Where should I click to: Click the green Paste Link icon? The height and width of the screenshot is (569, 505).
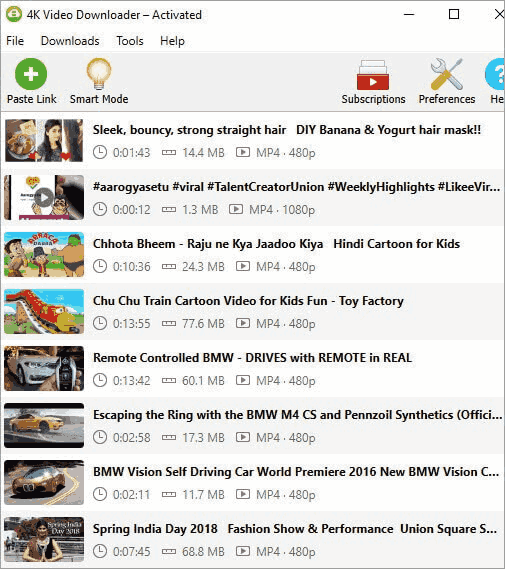pyautogui.click(x=31, y=74)
